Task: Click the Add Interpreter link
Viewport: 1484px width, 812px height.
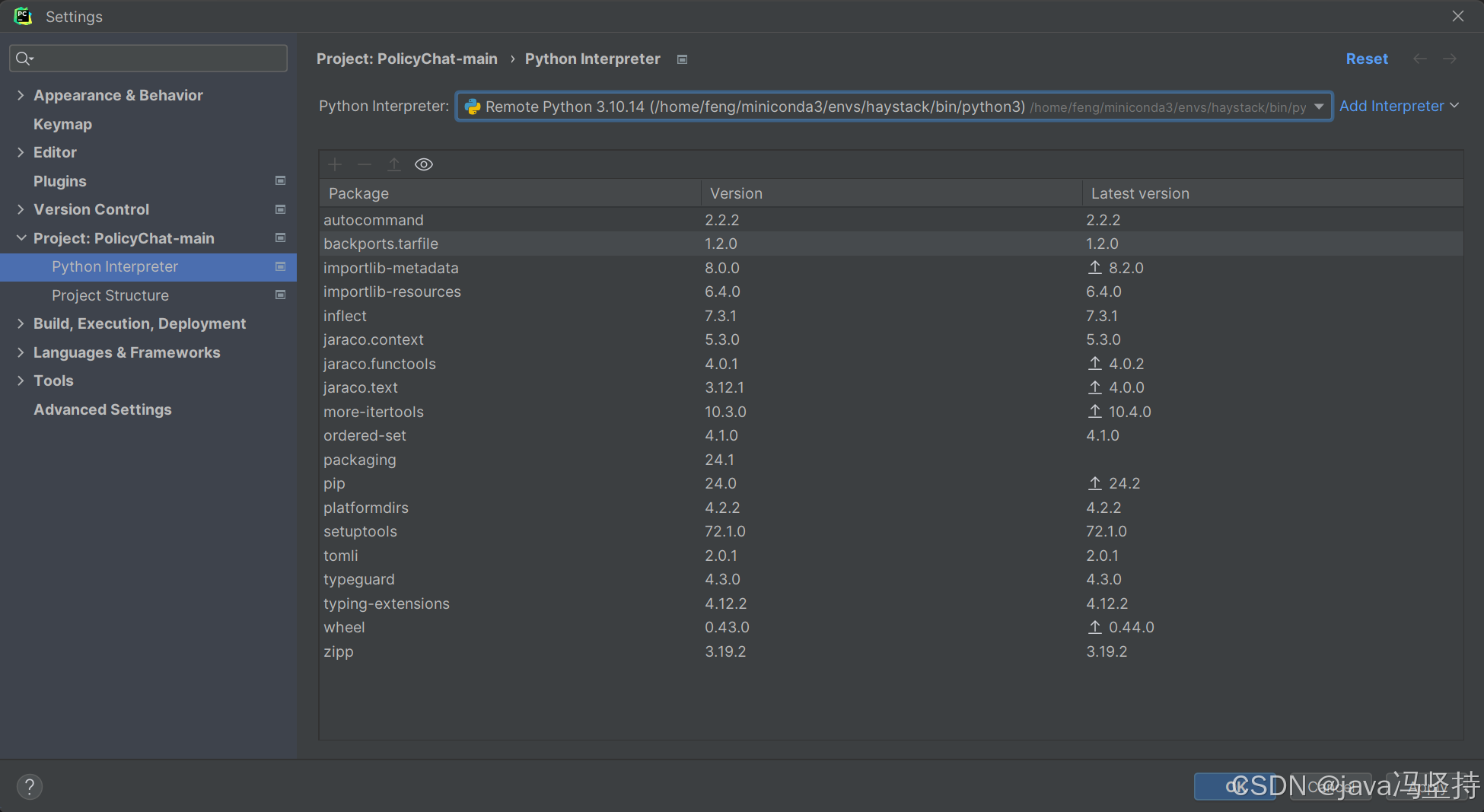Action: (x=1392, y=106)
